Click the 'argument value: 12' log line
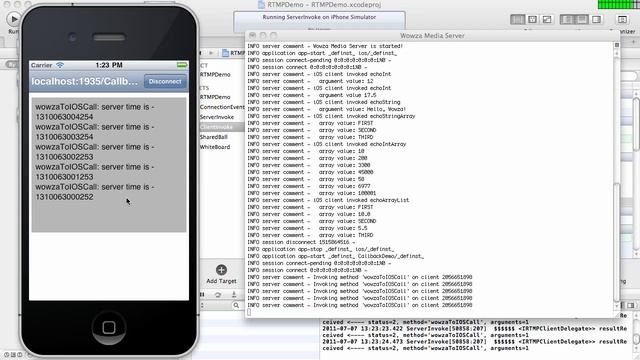The height and width of the screenshot is (360, 640). point(310,81)
